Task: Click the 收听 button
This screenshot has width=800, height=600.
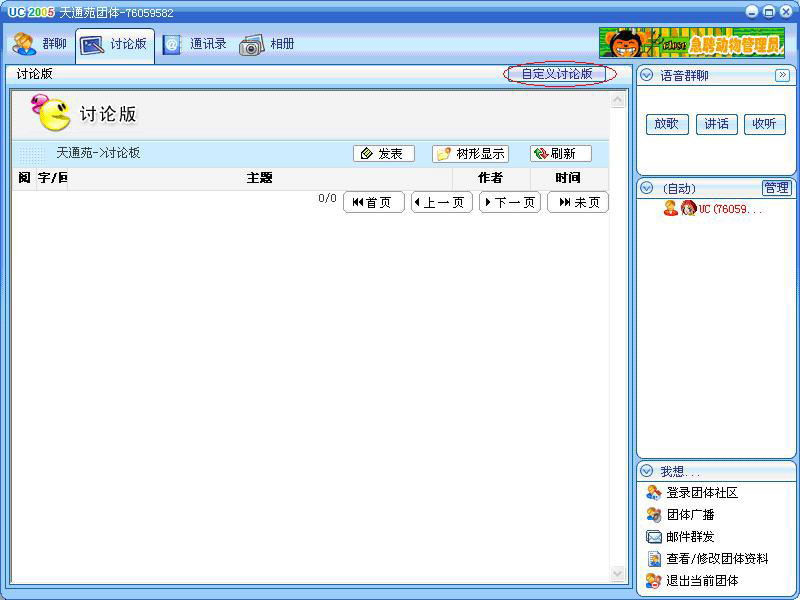Action: pos(764,124)
